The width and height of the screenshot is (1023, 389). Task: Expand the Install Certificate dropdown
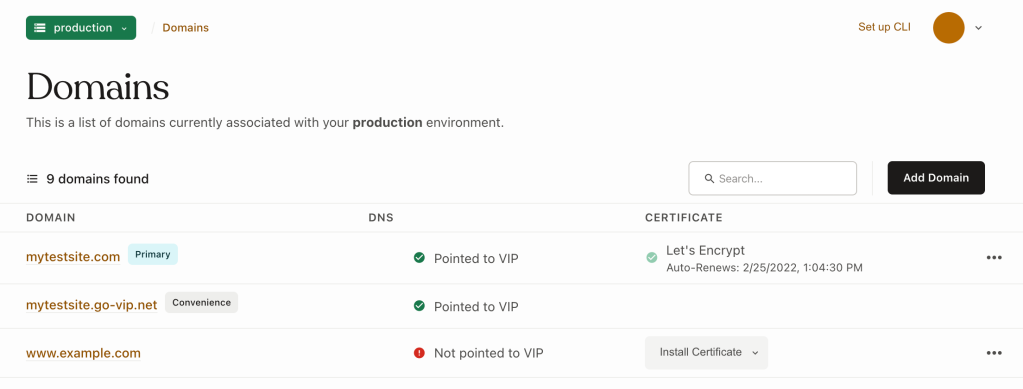[x=707, y=352]
